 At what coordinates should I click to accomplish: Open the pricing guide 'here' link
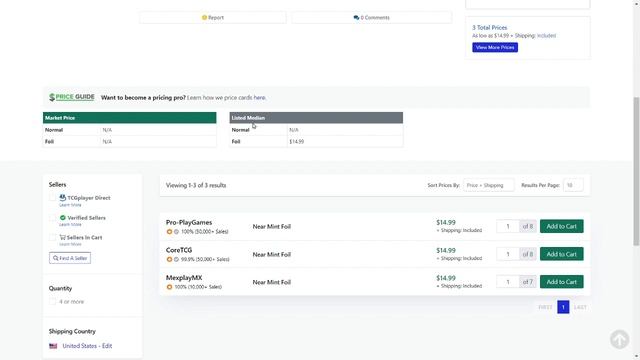click(x=259, y=98)
